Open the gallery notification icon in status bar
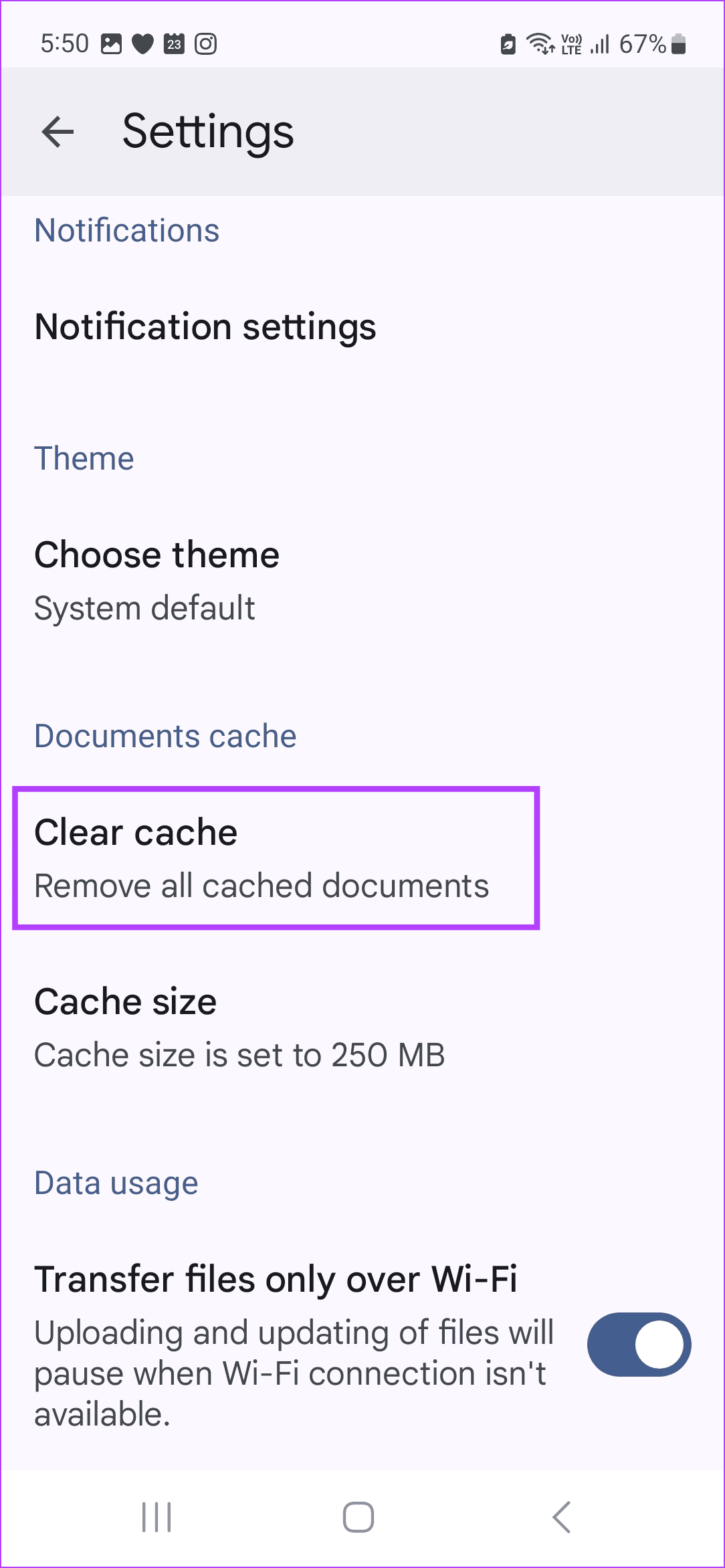Image resolution: width=725 pixels, height=1568 pixels. coord(111,44)
